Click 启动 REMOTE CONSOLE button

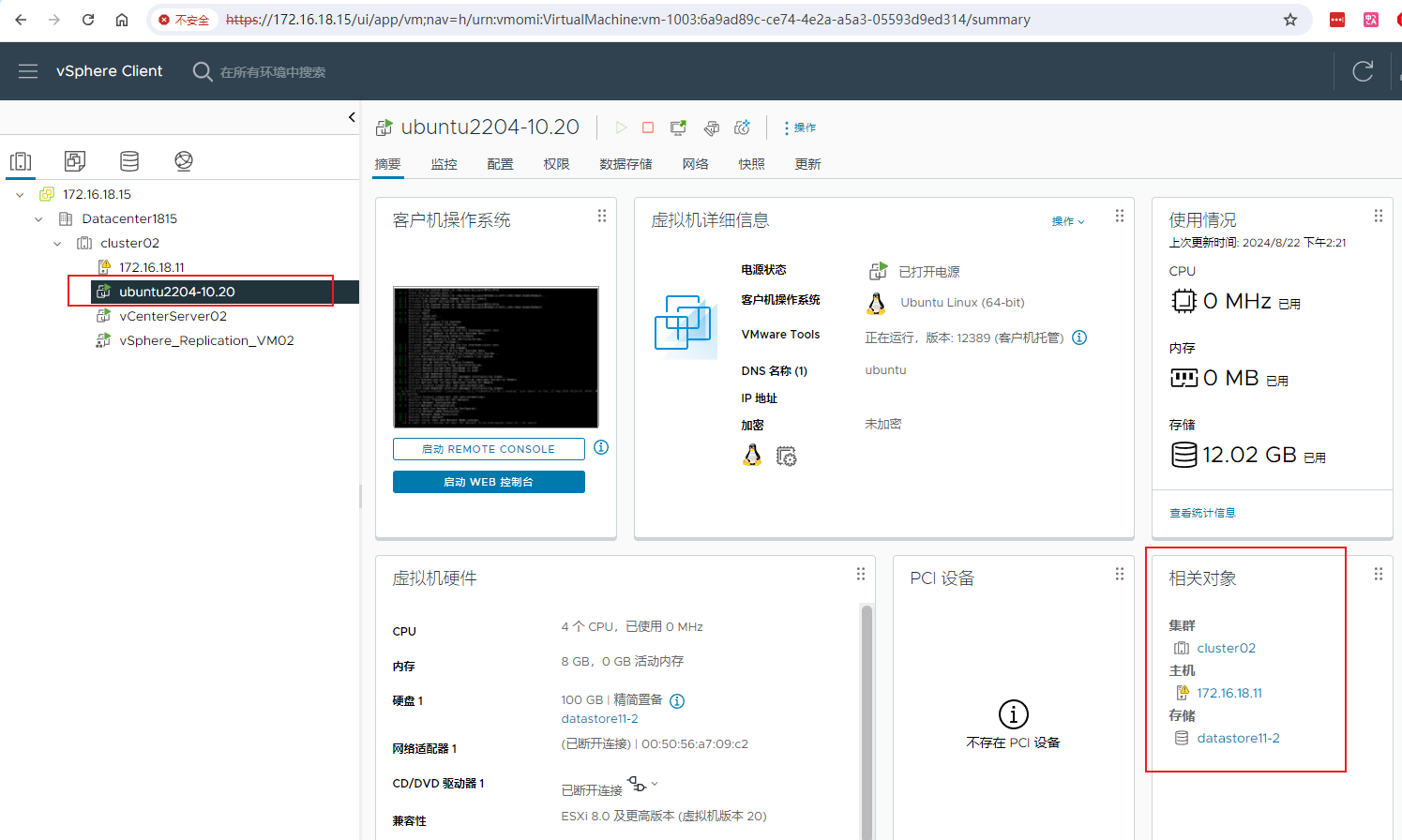(x=489, y=449)
